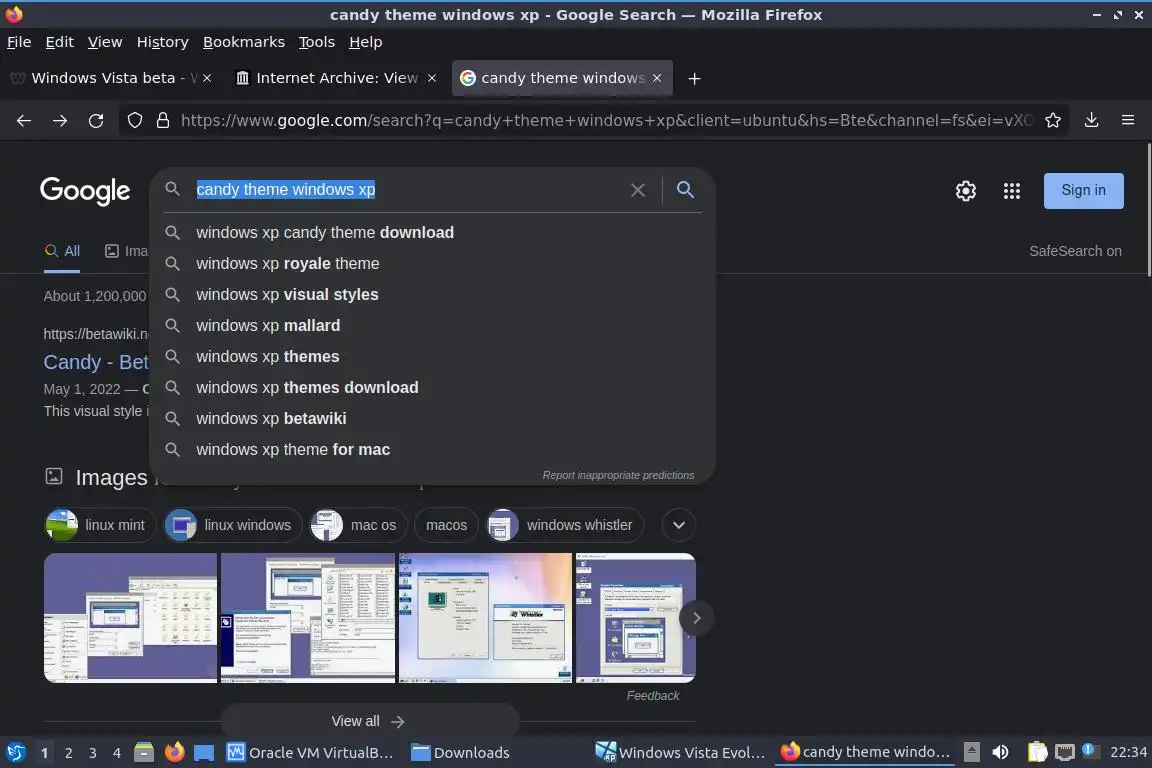Filter images by macos chip

coord(447,525)
